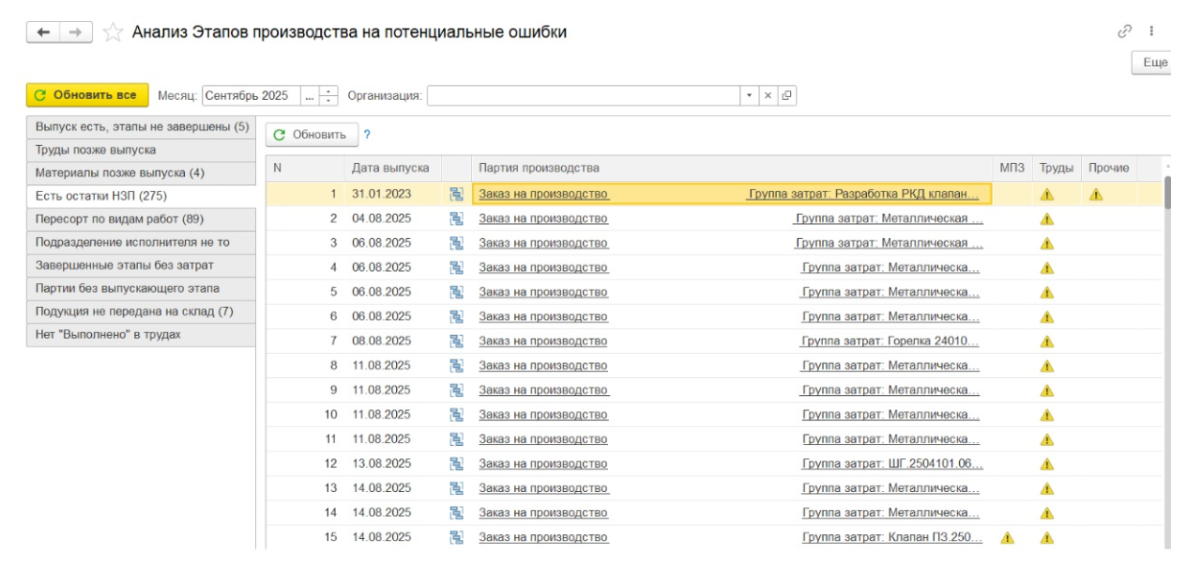Open the month selector ellipsis button
Screen dimensions: 1194x578
(x=309, y=96)
